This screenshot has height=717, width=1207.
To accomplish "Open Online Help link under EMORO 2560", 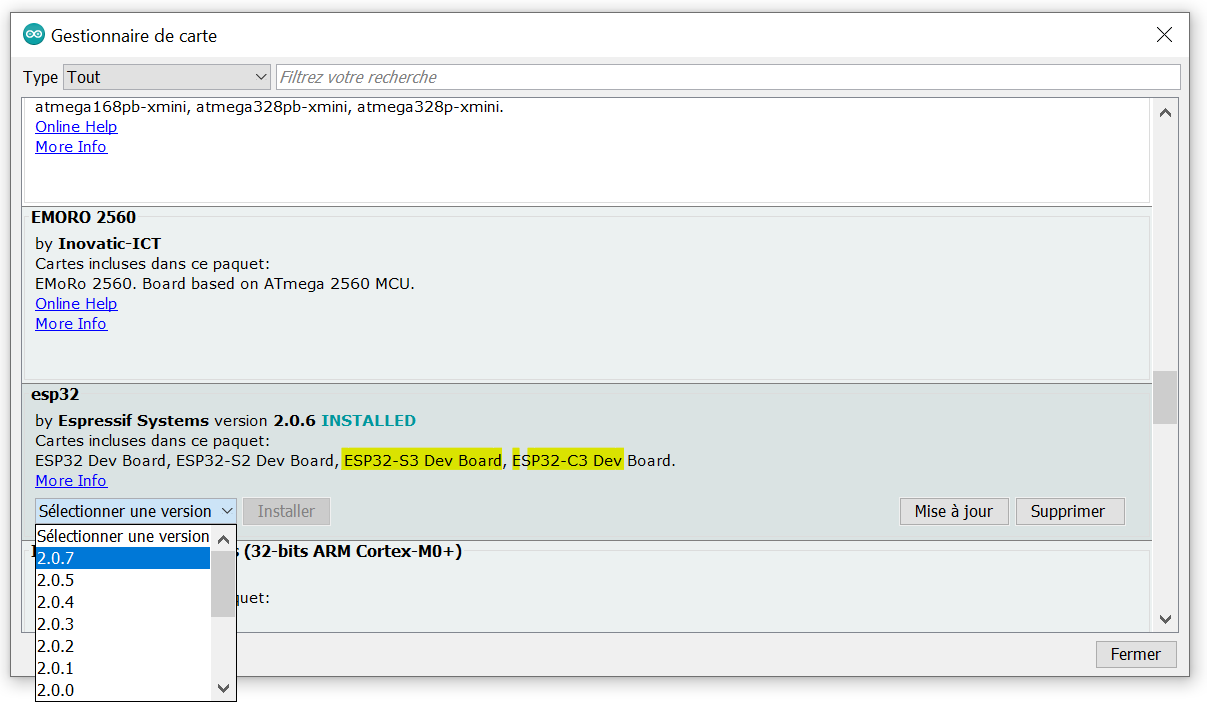I will (76, 304).
